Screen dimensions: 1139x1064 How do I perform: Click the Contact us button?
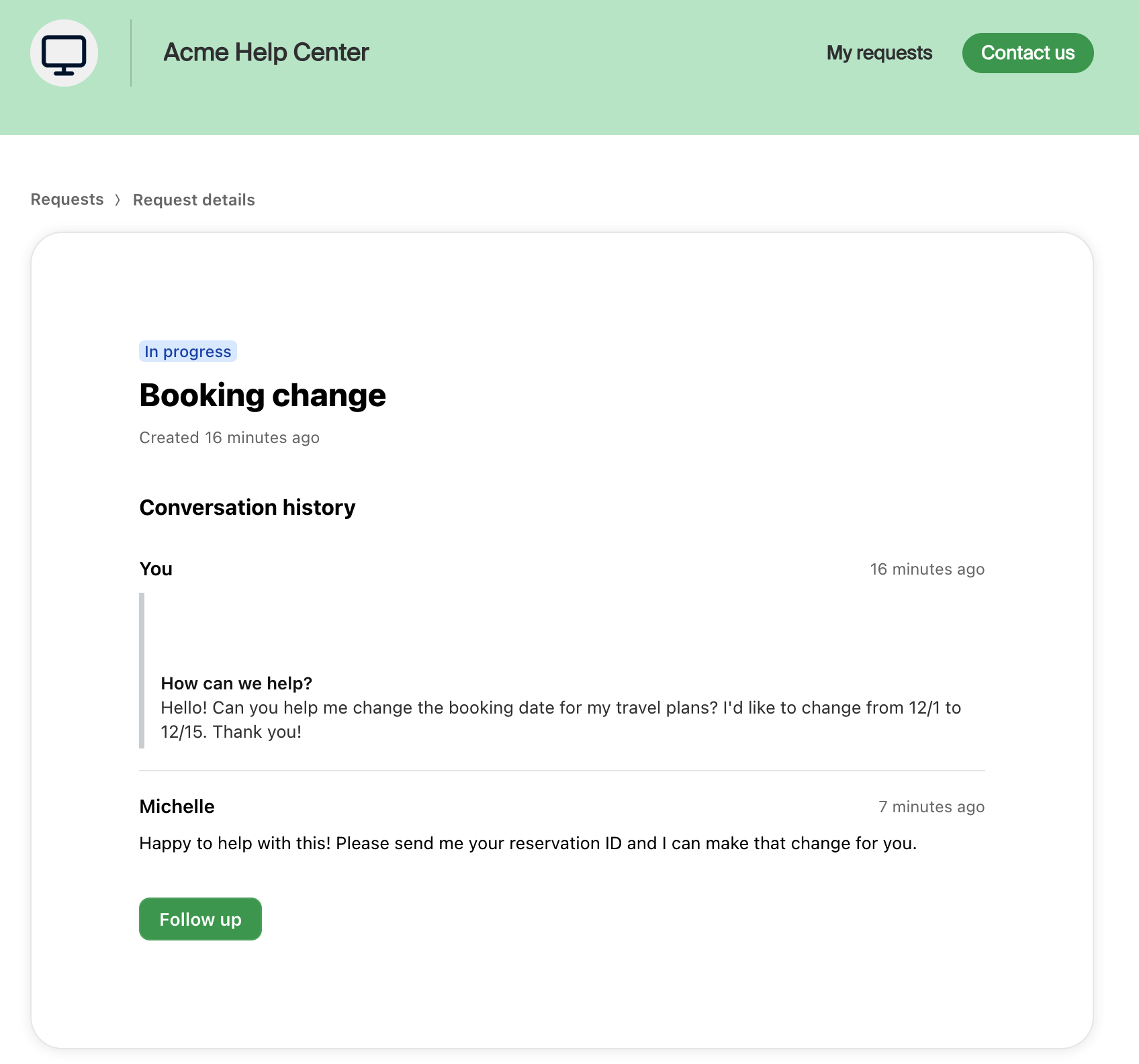coord(1028,53)
